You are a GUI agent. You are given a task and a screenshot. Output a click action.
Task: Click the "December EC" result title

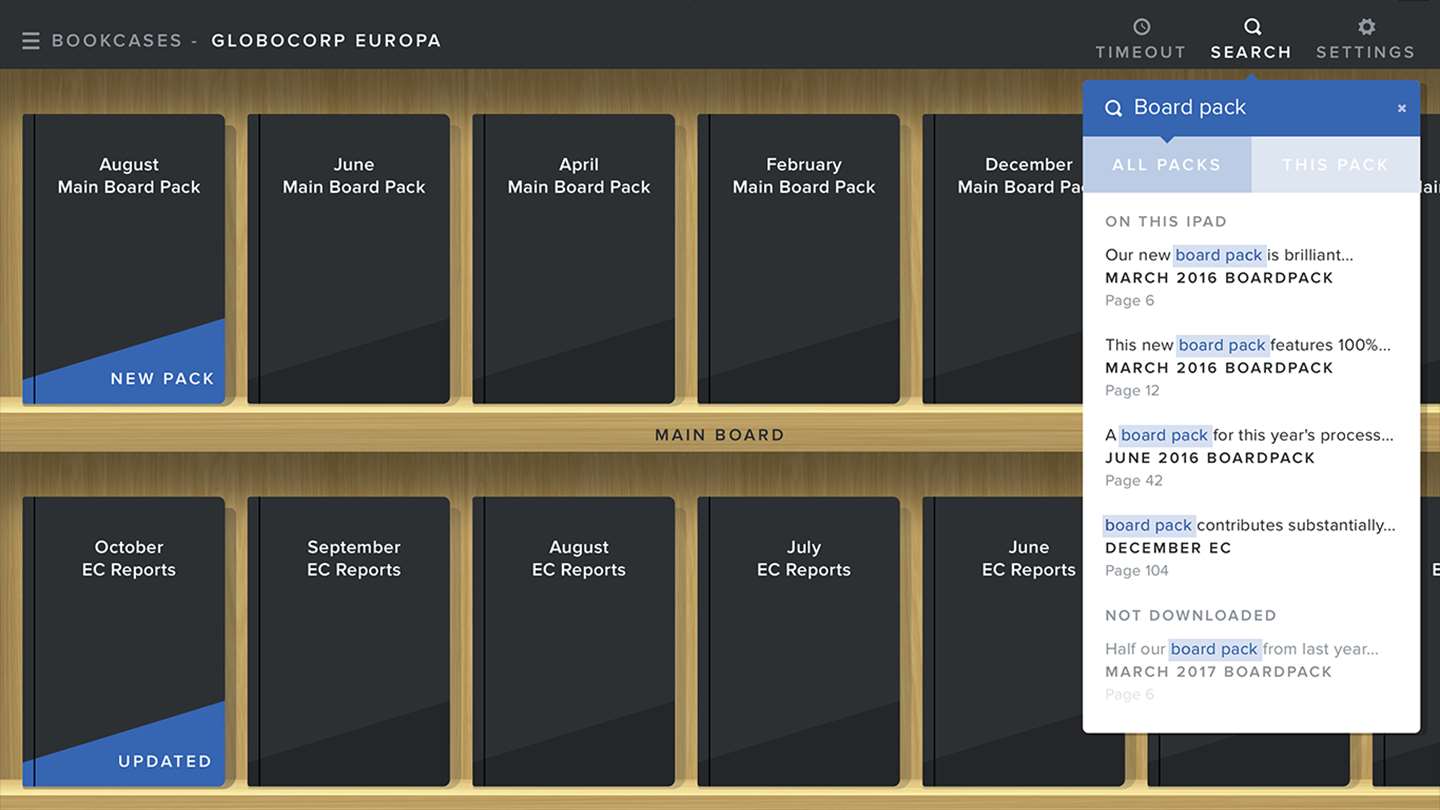pos(1169,548)
